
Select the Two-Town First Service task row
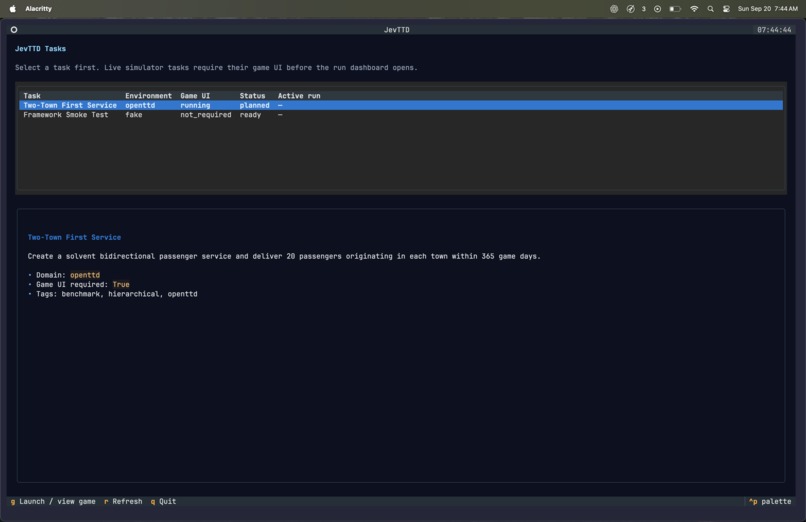[x=401, y=105]
